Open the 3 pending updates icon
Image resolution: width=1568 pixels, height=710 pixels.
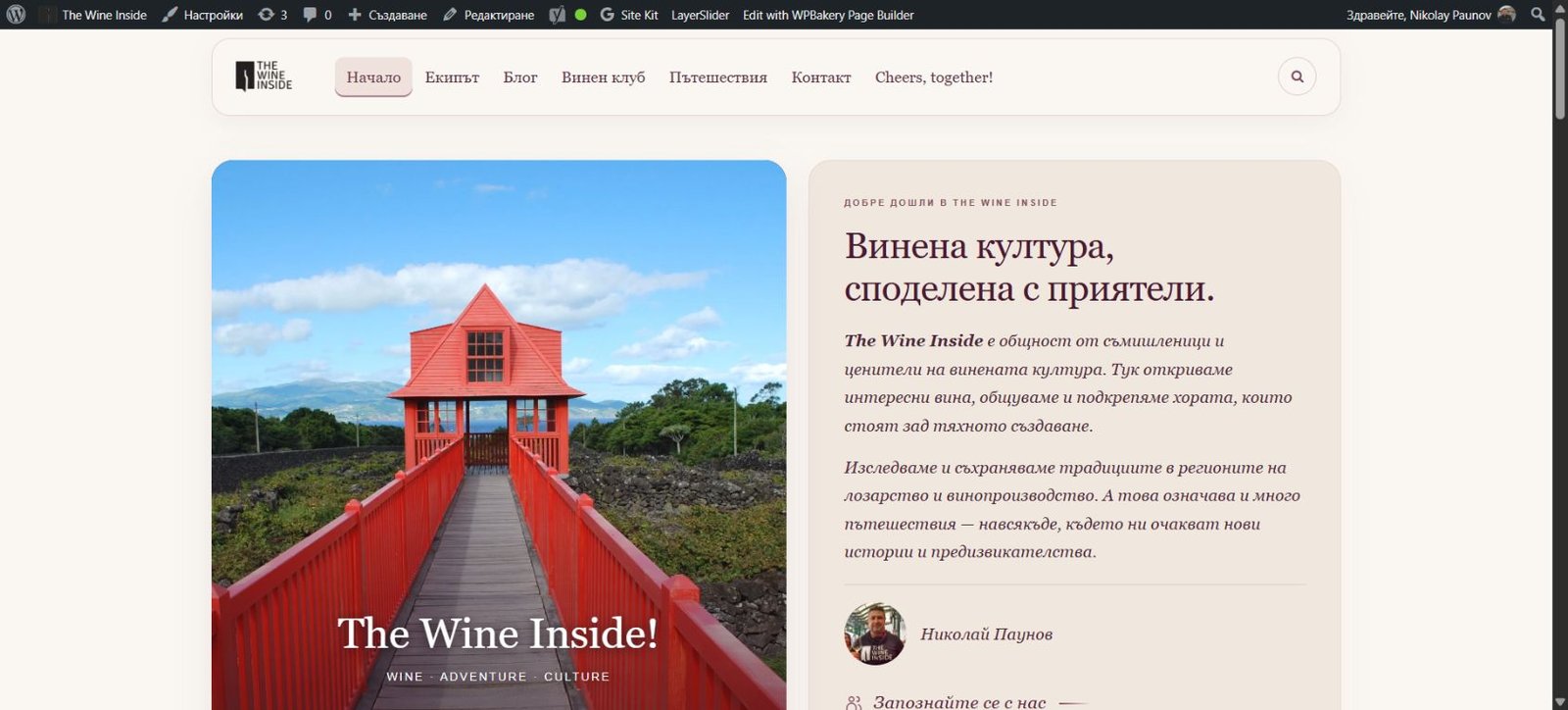coord(272,15)
